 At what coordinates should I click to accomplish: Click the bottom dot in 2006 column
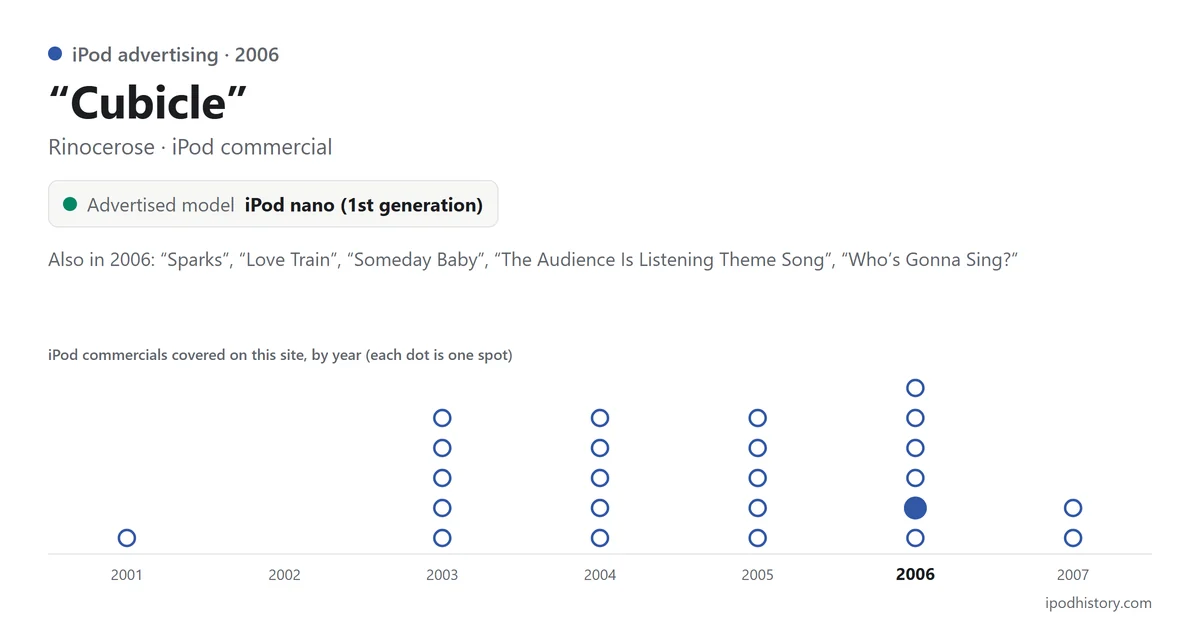tap(915, 538)
